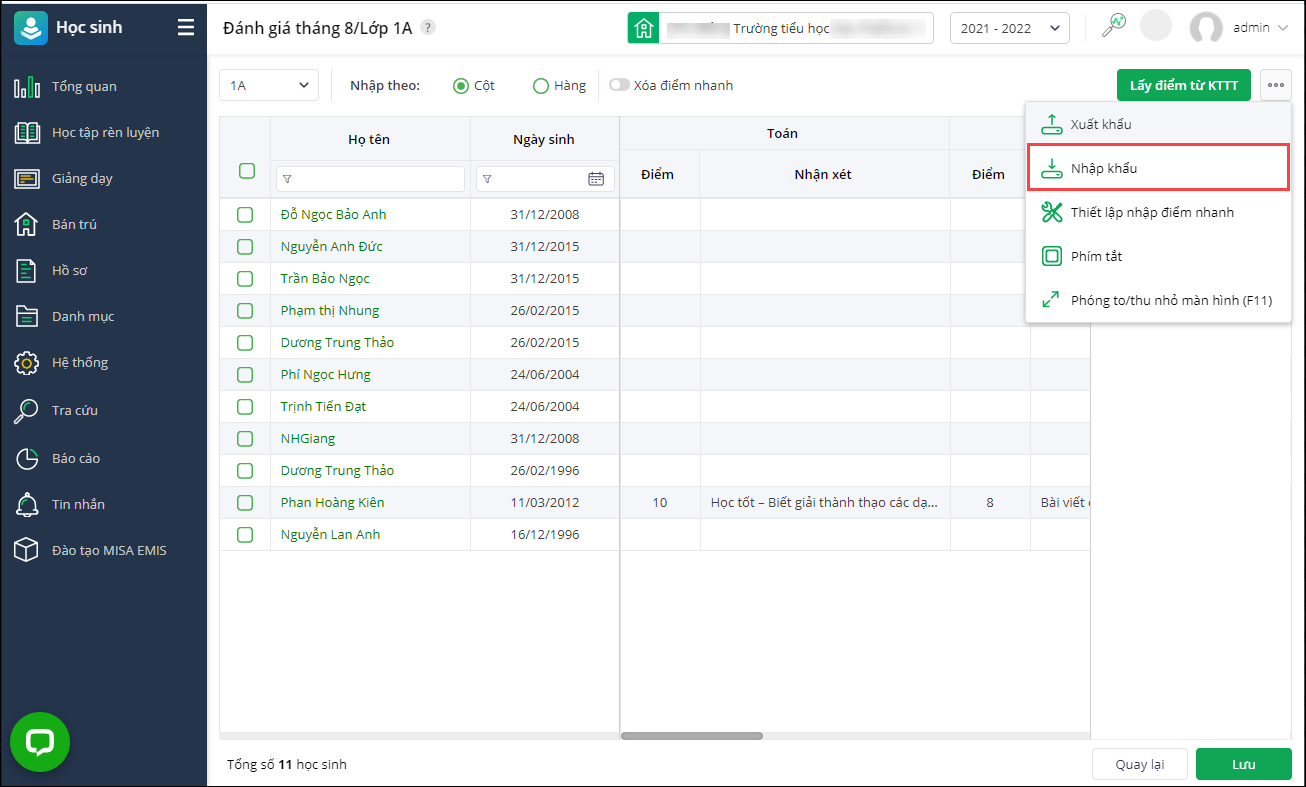Viewport: 1306px width, 787px height.
Task: Go to Bán trú house icon
Action: click(27, 225)
